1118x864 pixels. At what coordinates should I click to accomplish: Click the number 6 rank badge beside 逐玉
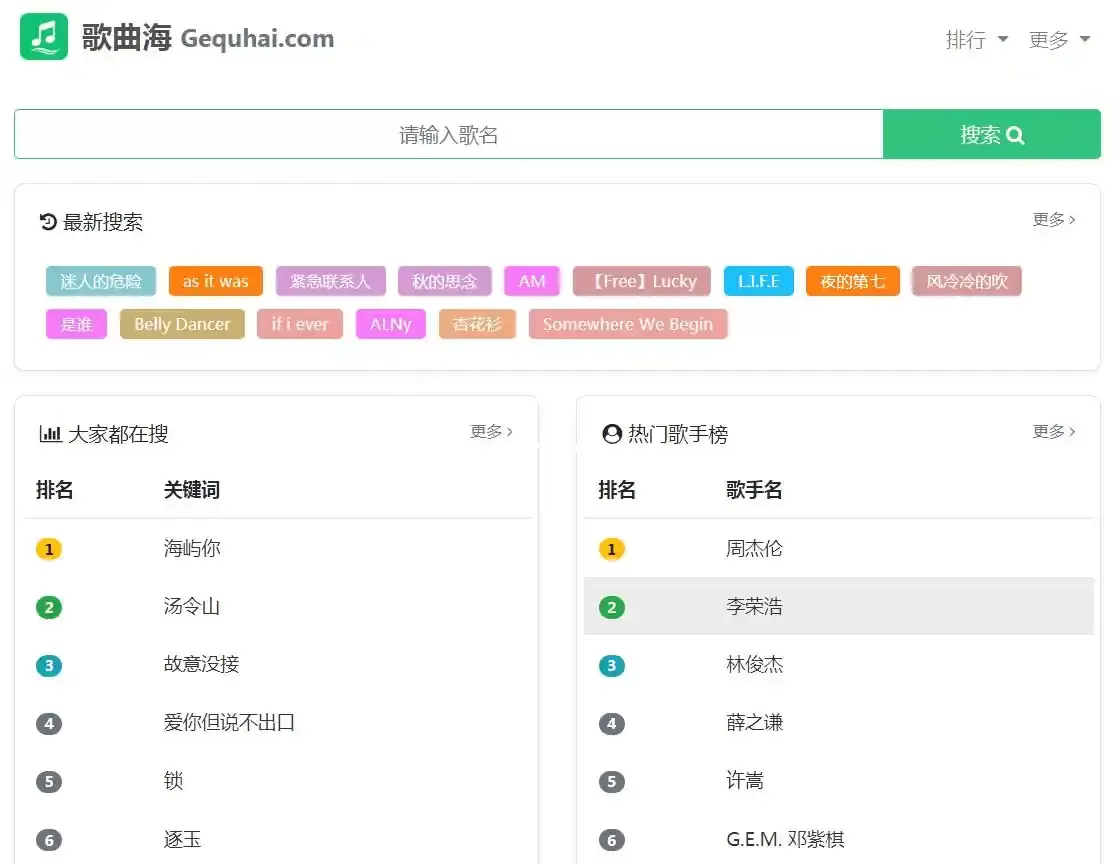48,839
